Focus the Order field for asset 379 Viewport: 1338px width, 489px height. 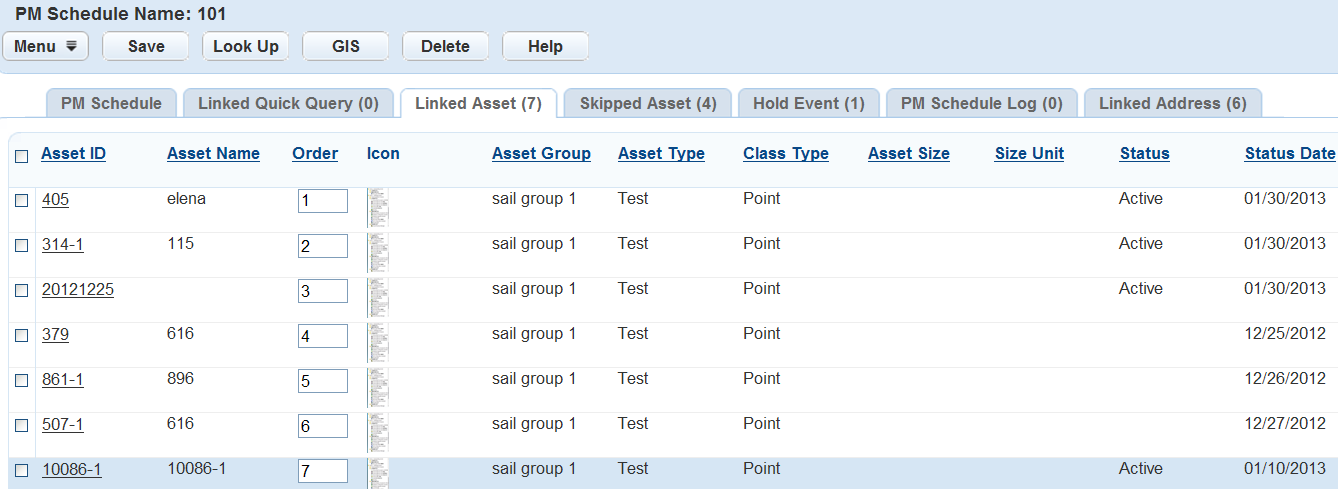[x=322, y=336]
